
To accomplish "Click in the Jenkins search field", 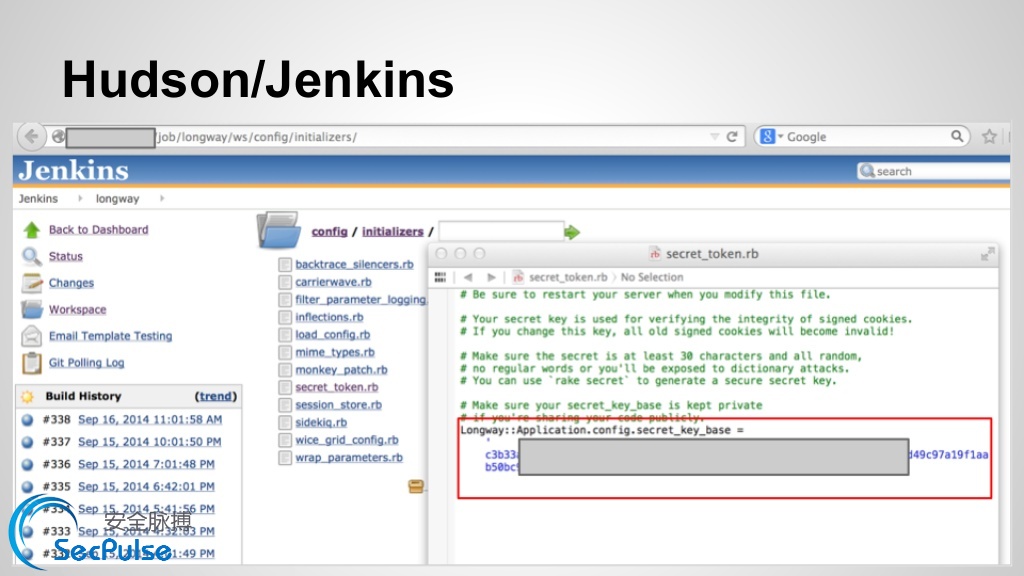I will pyautogui.click(x=934, y=171).
